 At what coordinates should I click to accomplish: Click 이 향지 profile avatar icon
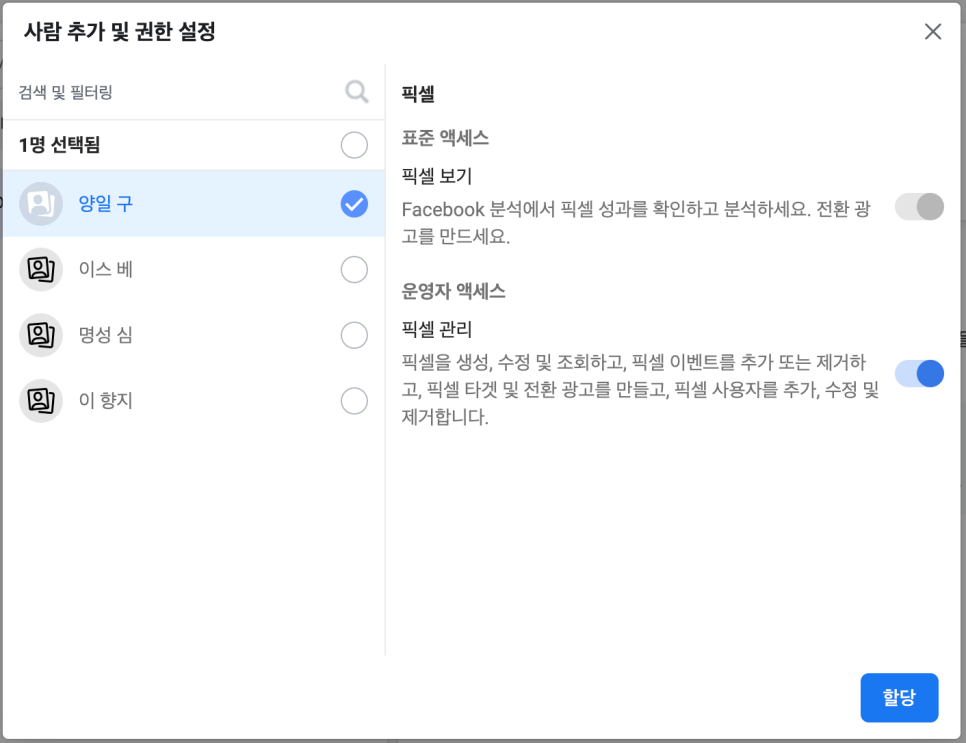tap(41, 401)
